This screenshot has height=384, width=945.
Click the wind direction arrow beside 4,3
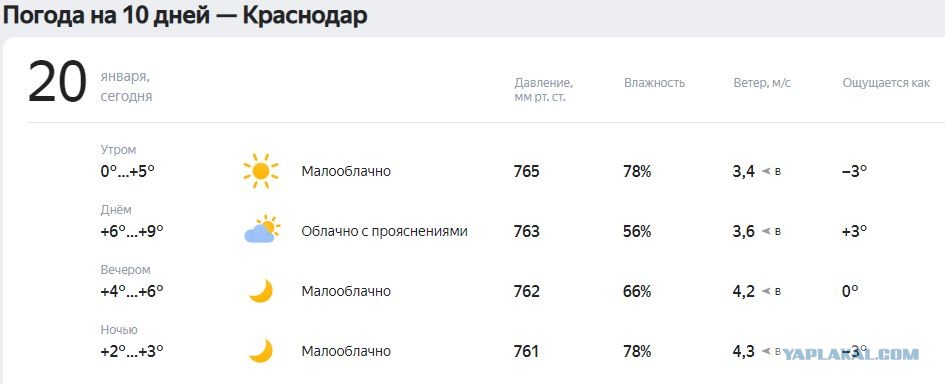(x=766, y=351)
